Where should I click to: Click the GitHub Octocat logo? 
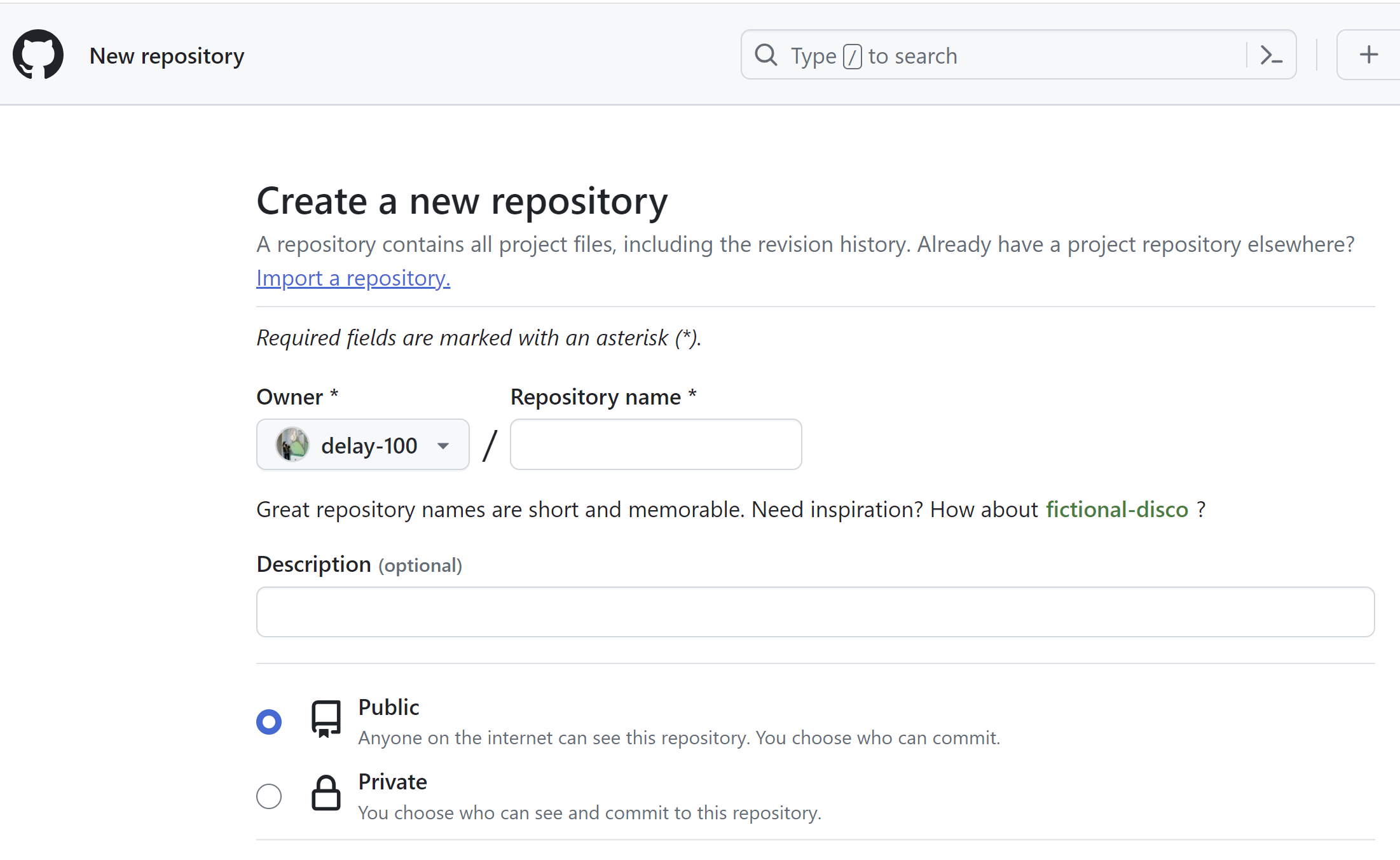pyautogui.click(x=38, y=55)
